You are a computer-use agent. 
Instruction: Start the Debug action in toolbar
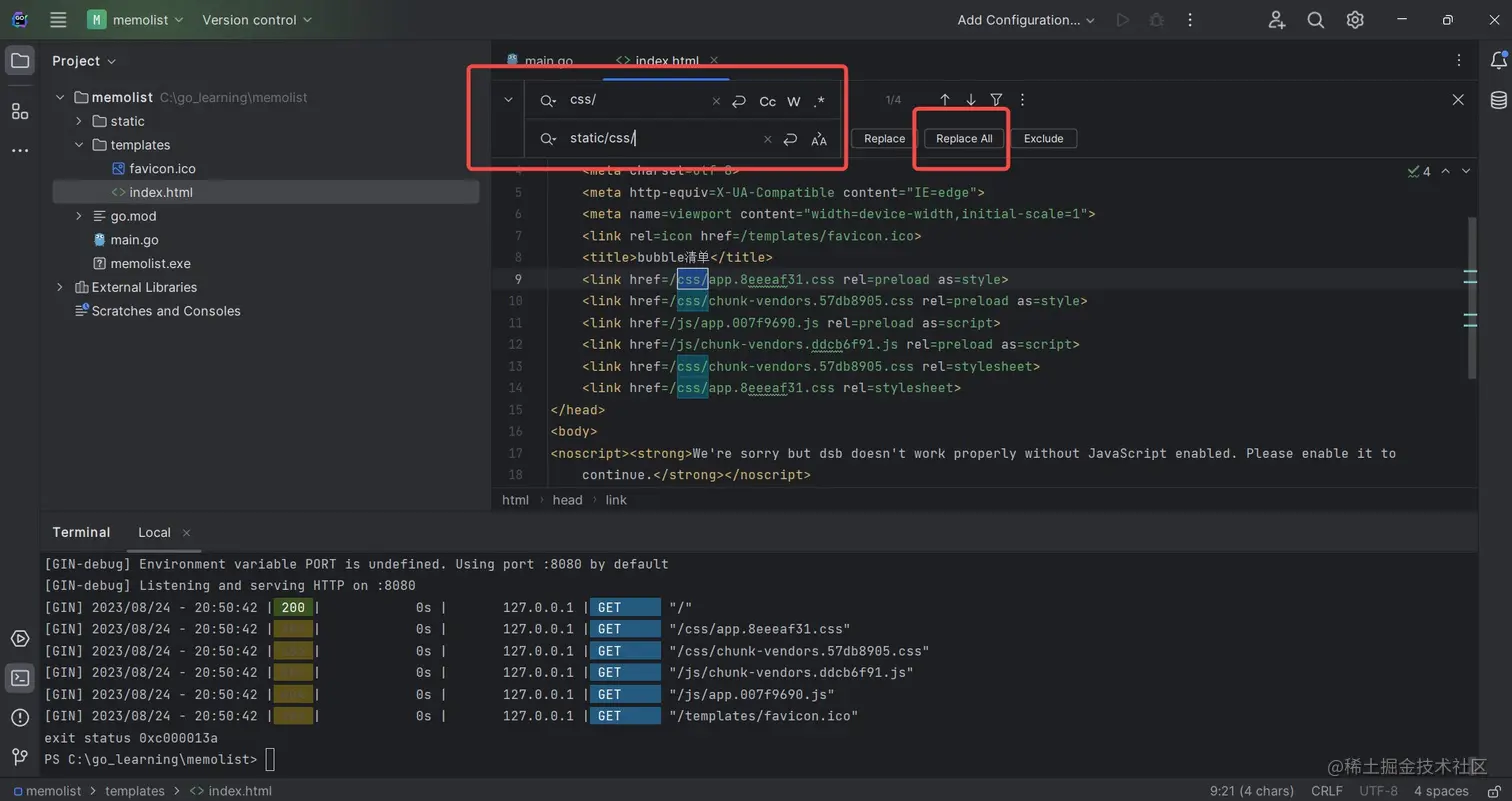pyautogui.click(x=1157, y=20)
